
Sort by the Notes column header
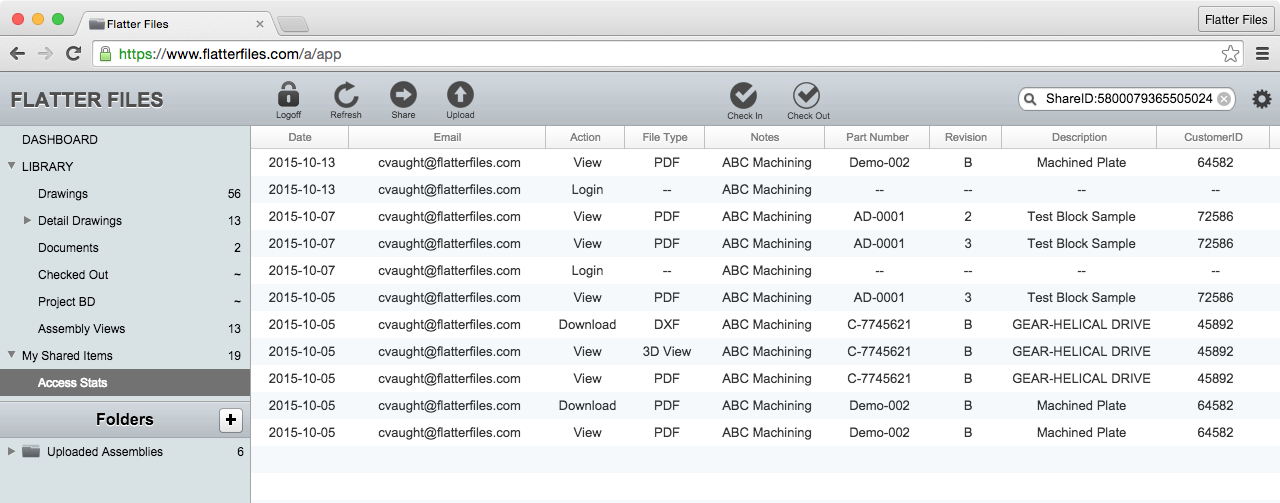pos(765,137)
